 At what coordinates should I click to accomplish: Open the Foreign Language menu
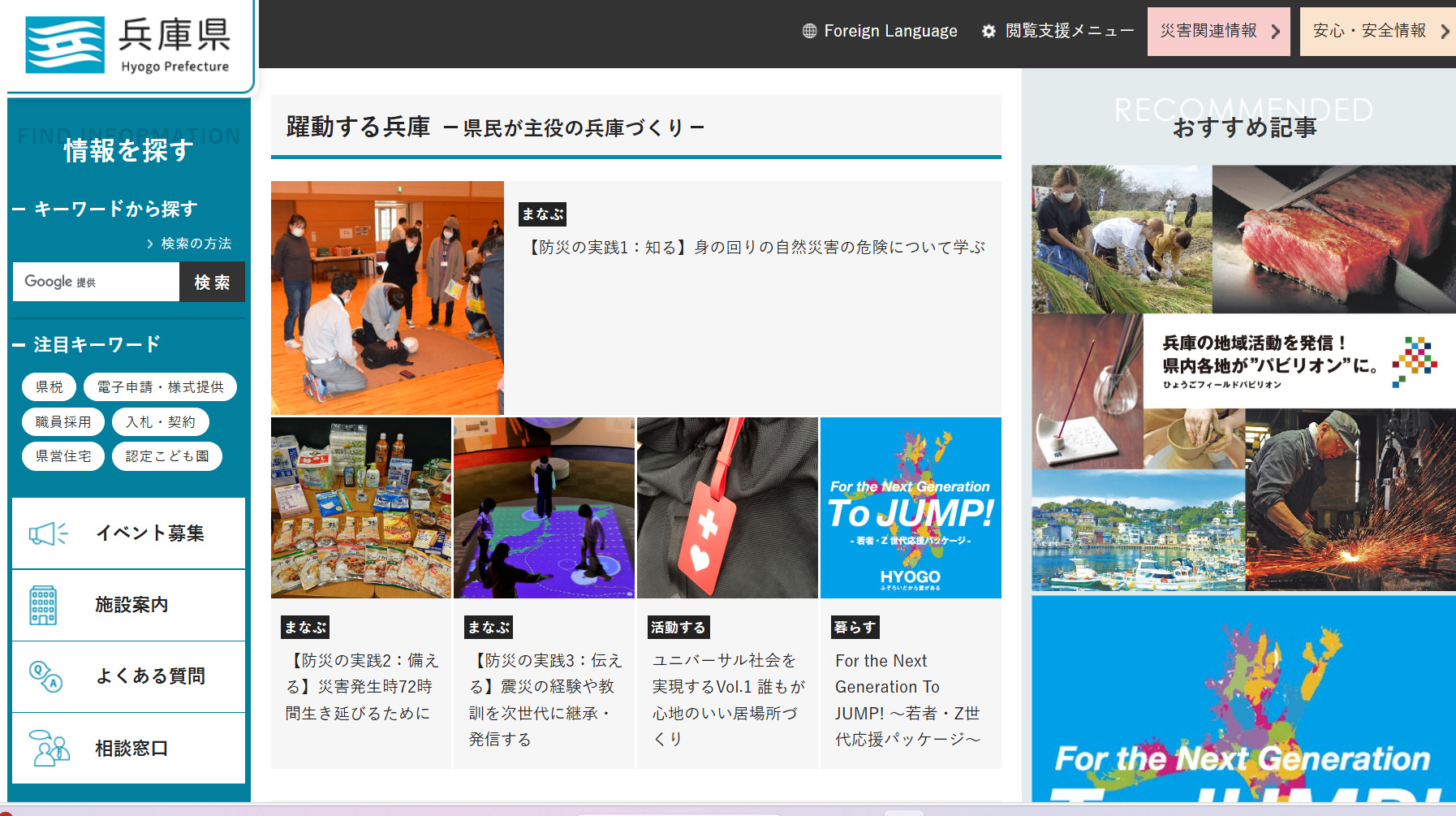click(x=890, y=31)
